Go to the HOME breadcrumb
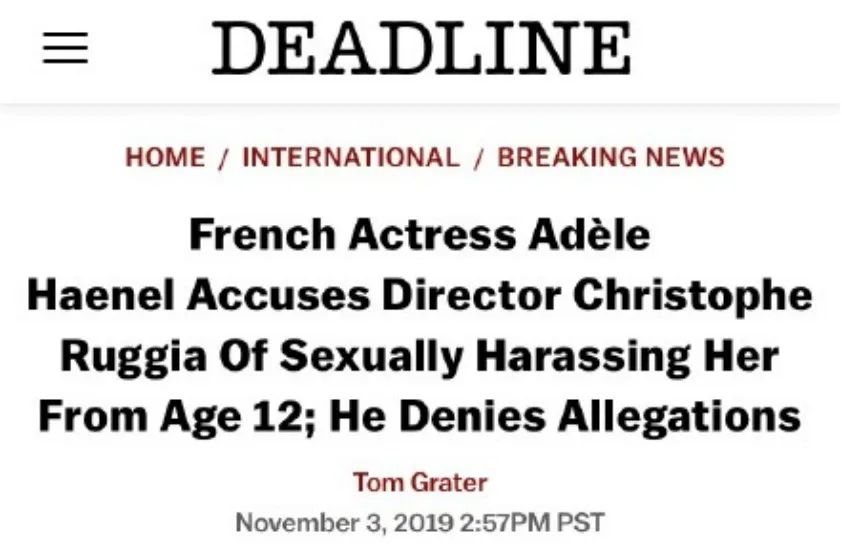Image resolution: width=842 pixels, height=560 pixels. 165,157
